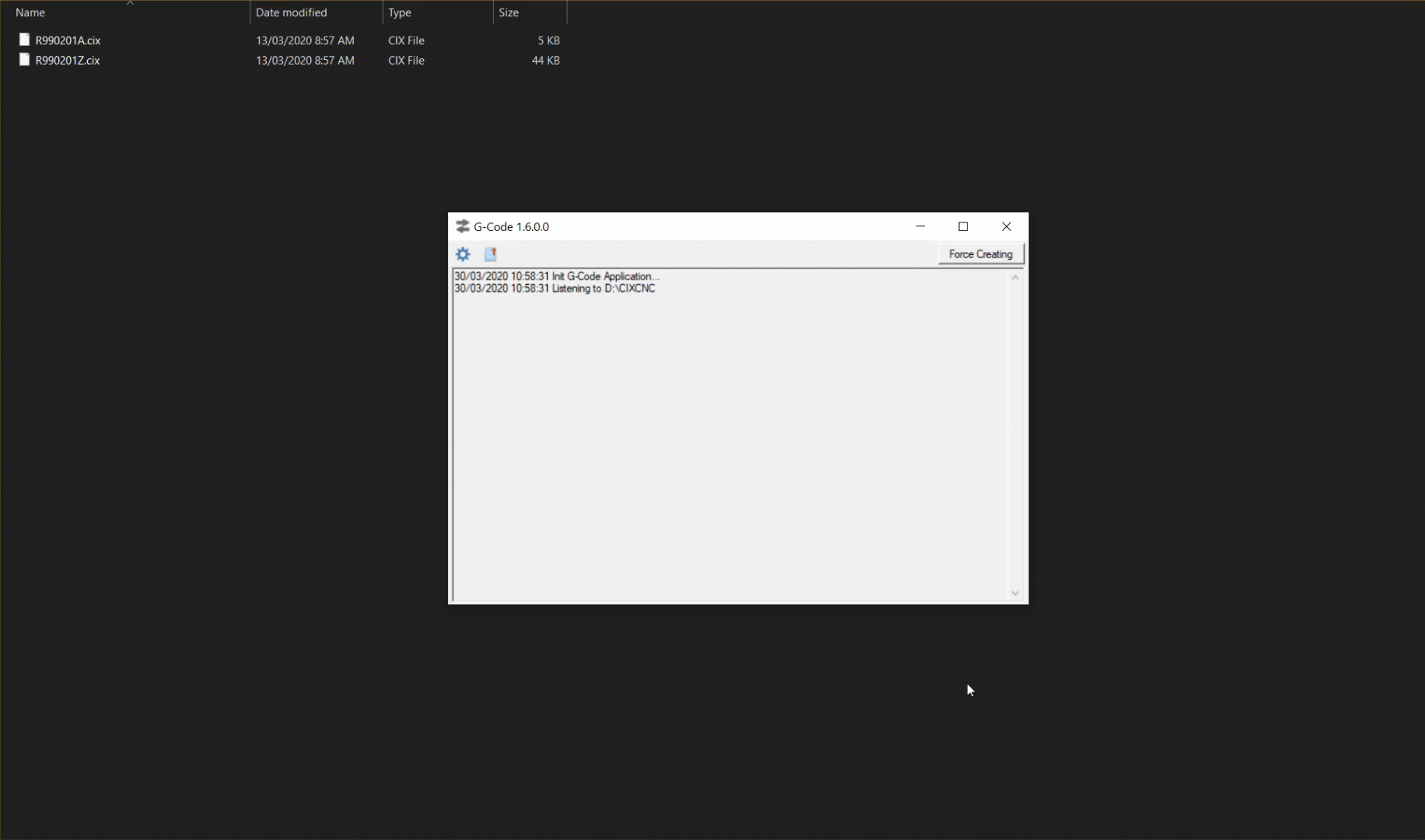Select the R990201A.cix file icon

click(24, 40)
